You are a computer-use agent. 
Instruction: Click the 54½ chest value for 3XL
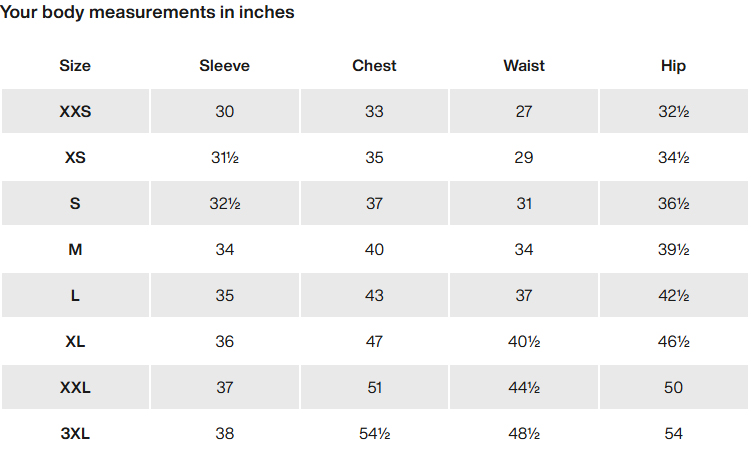(x=375, y=434)
